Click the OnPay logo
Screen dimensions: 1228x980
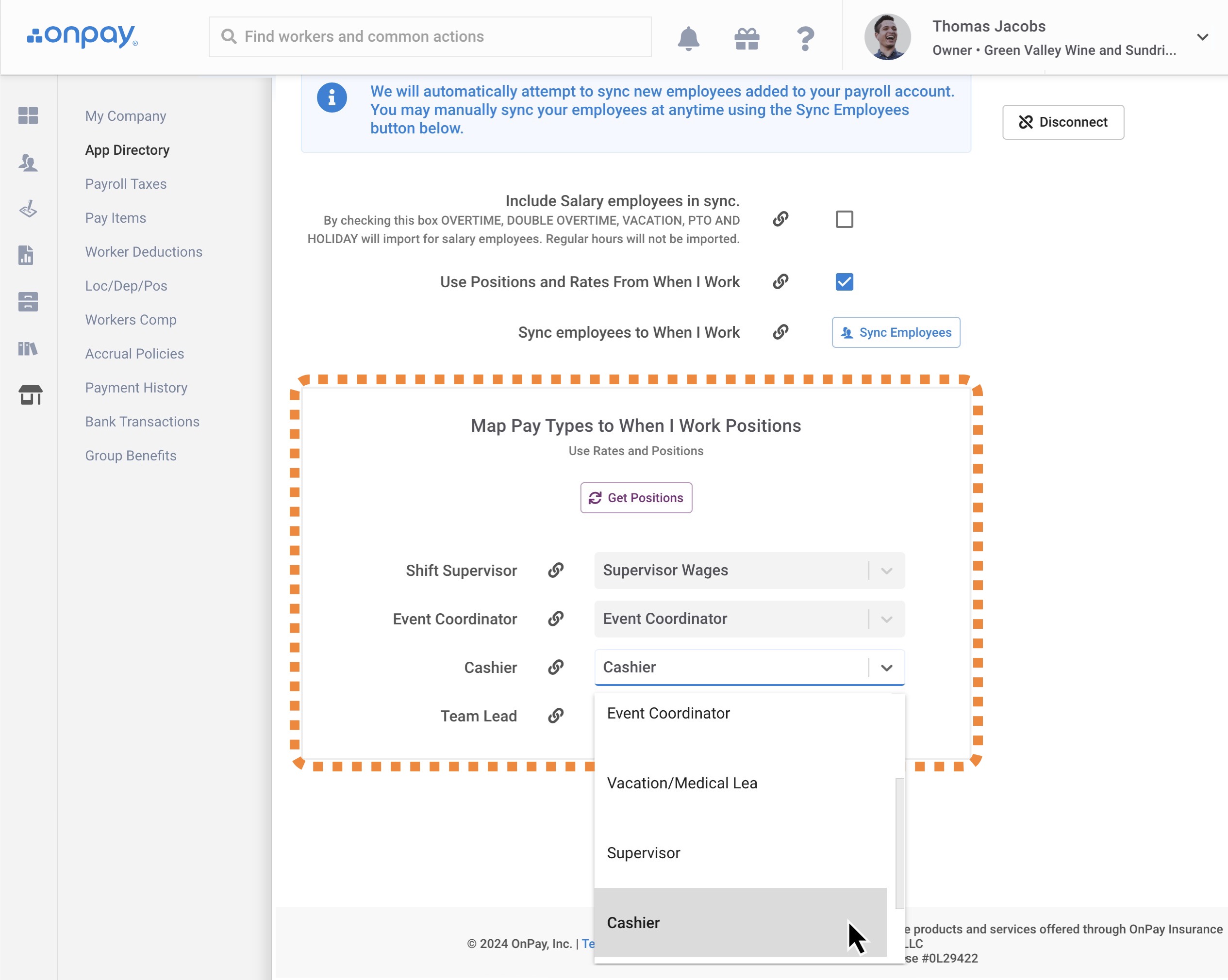click(x=82, y=36)
